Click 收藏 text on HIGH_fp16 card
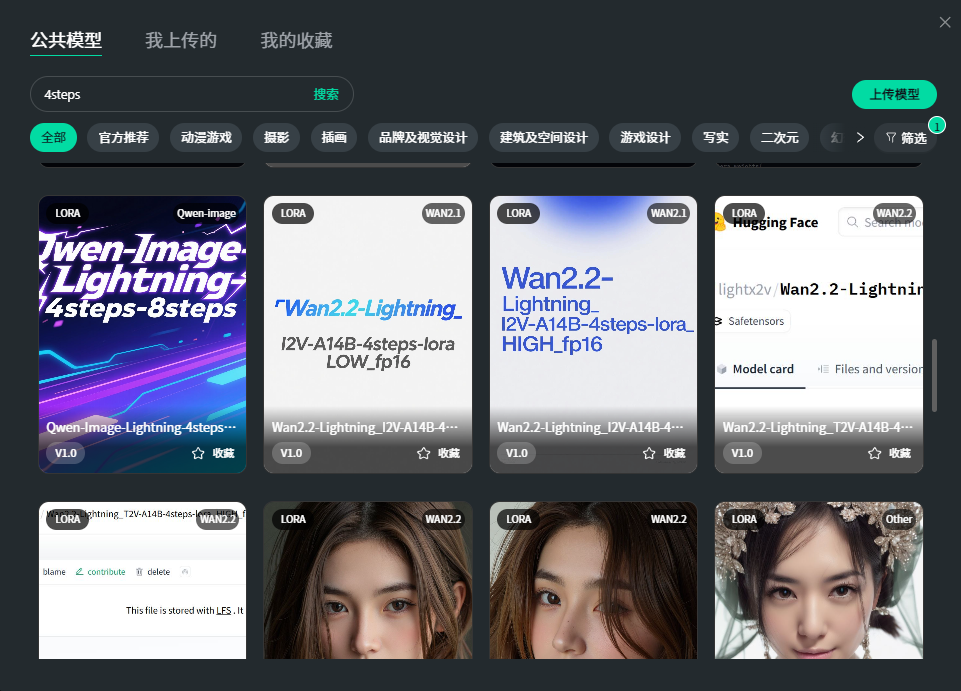The width and height of the screenshot is (961, 691). point(674,453)
